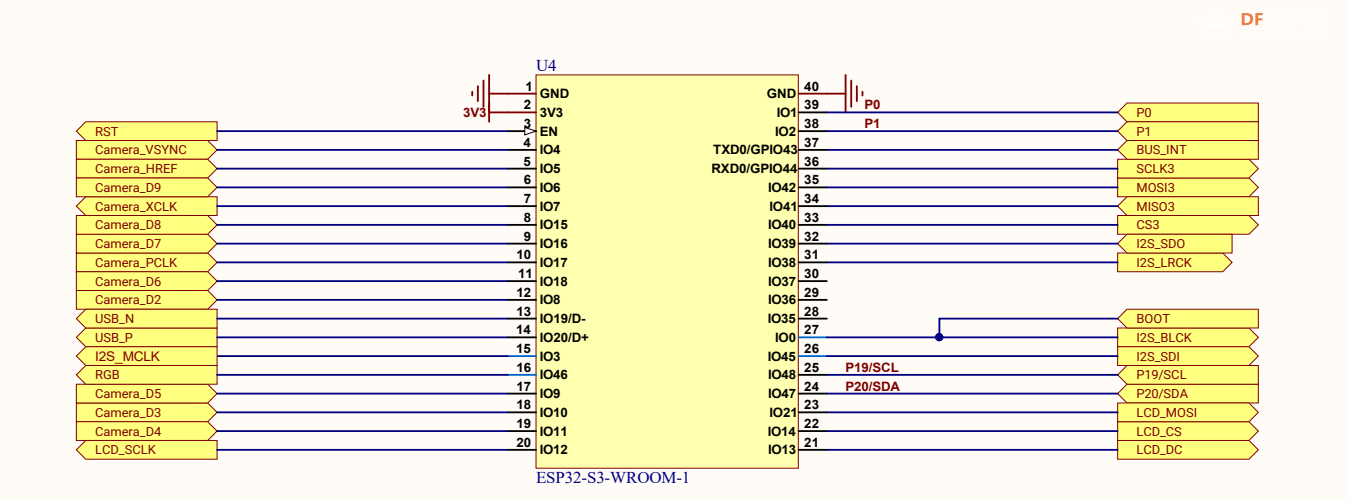Click the SCLK3 port label
Screen dimensions: 1349x499
pyautogui.click(x=1188, y=169)
